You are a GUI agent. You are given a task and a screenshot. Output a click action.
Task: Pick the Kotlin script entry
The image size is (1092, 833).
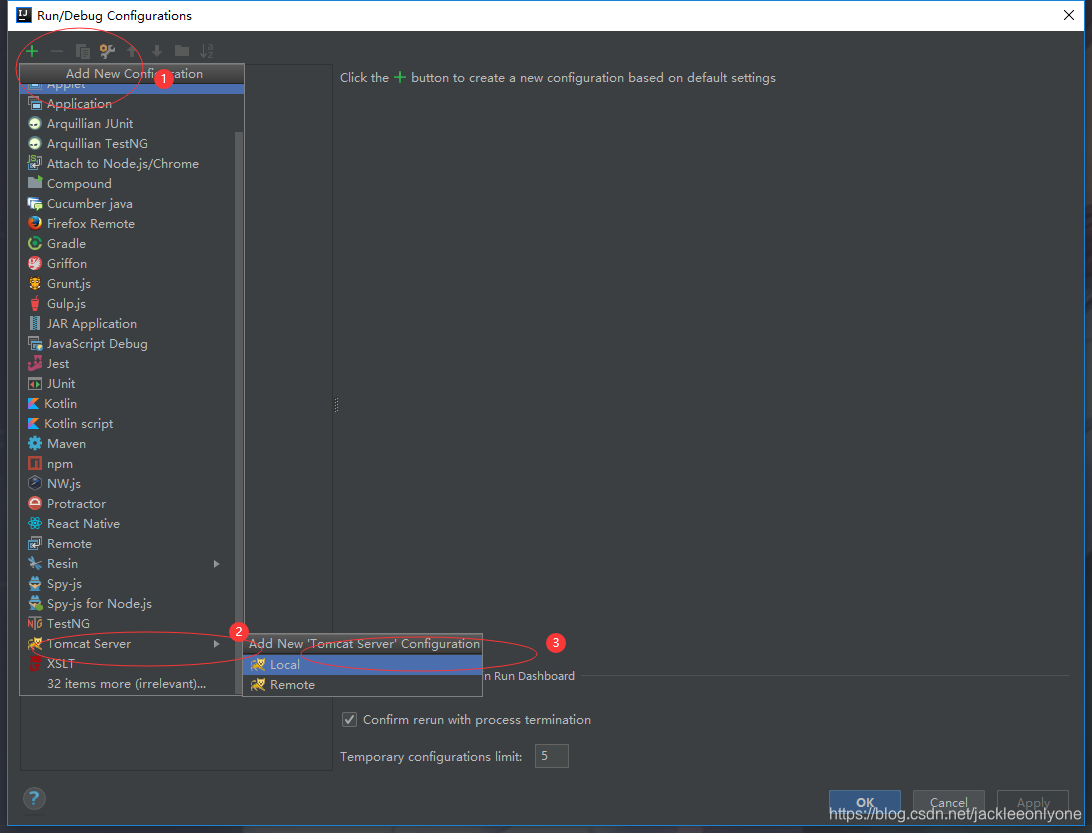[128, 424]
